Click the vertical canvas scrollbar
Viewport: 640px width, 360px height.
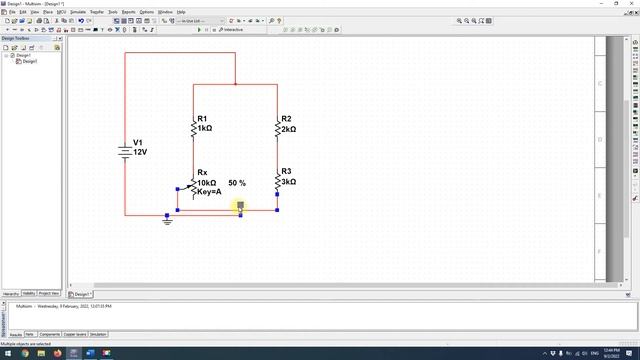tap(627, 168)
